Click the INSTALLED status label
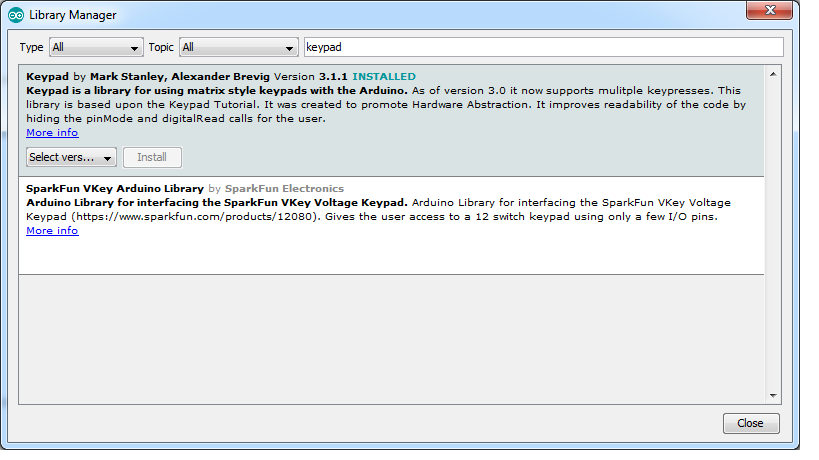Viewport: 819px width, 460px height. pos(384,77)
